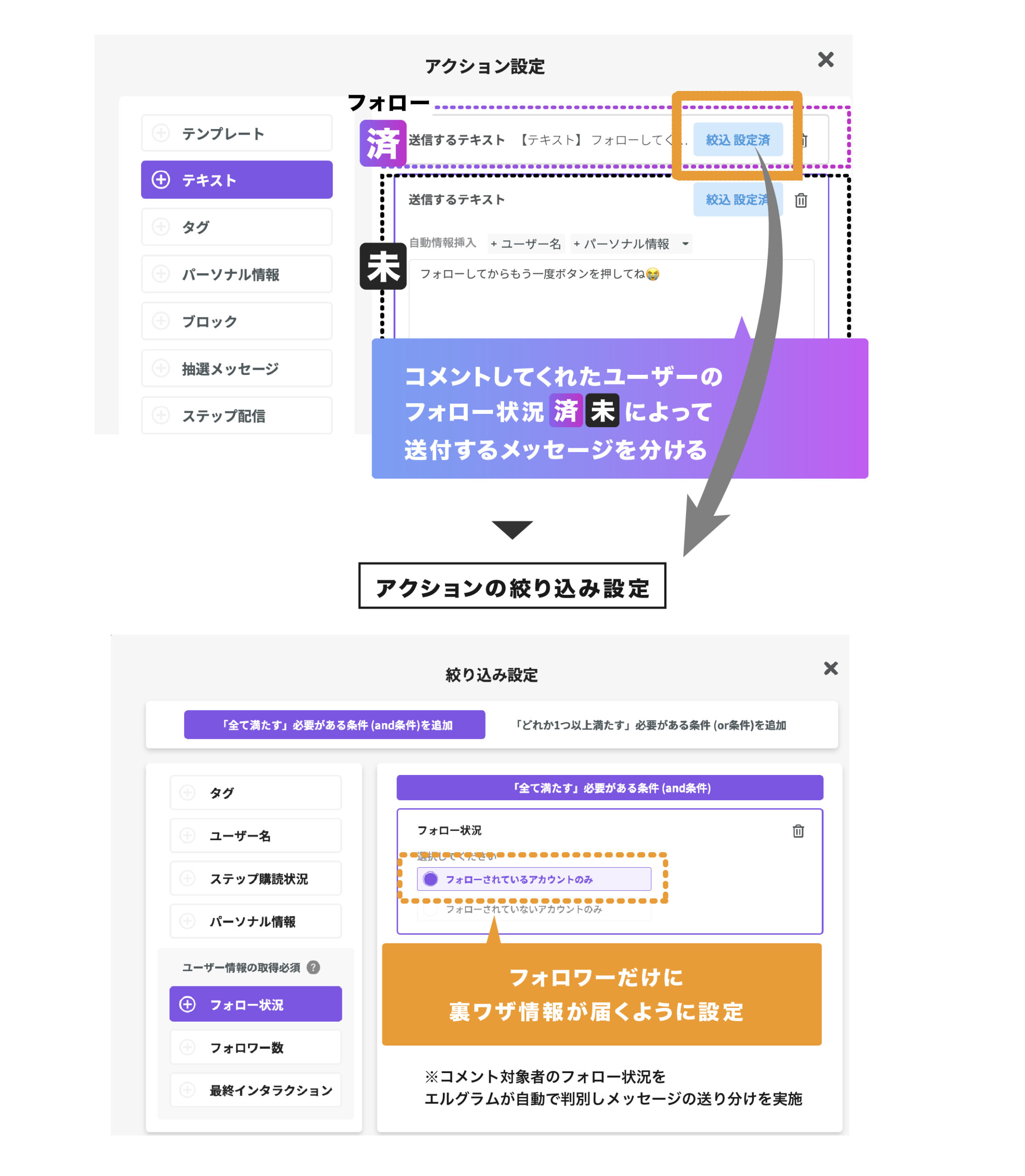
Task: Select フォローされていないアカウントのみ radio option
Action: tap(430, 910)
